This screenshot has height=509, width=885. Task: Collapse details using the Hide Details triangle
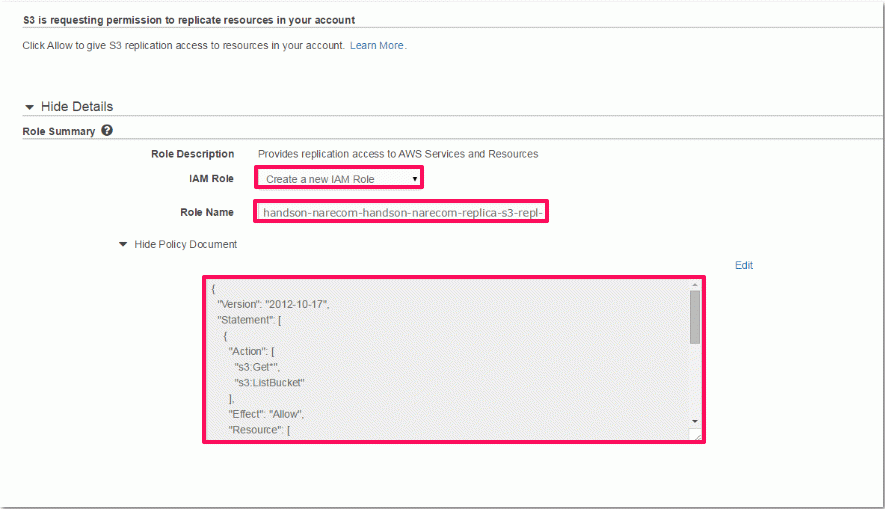pyautogui.click(x=29, y=107)
